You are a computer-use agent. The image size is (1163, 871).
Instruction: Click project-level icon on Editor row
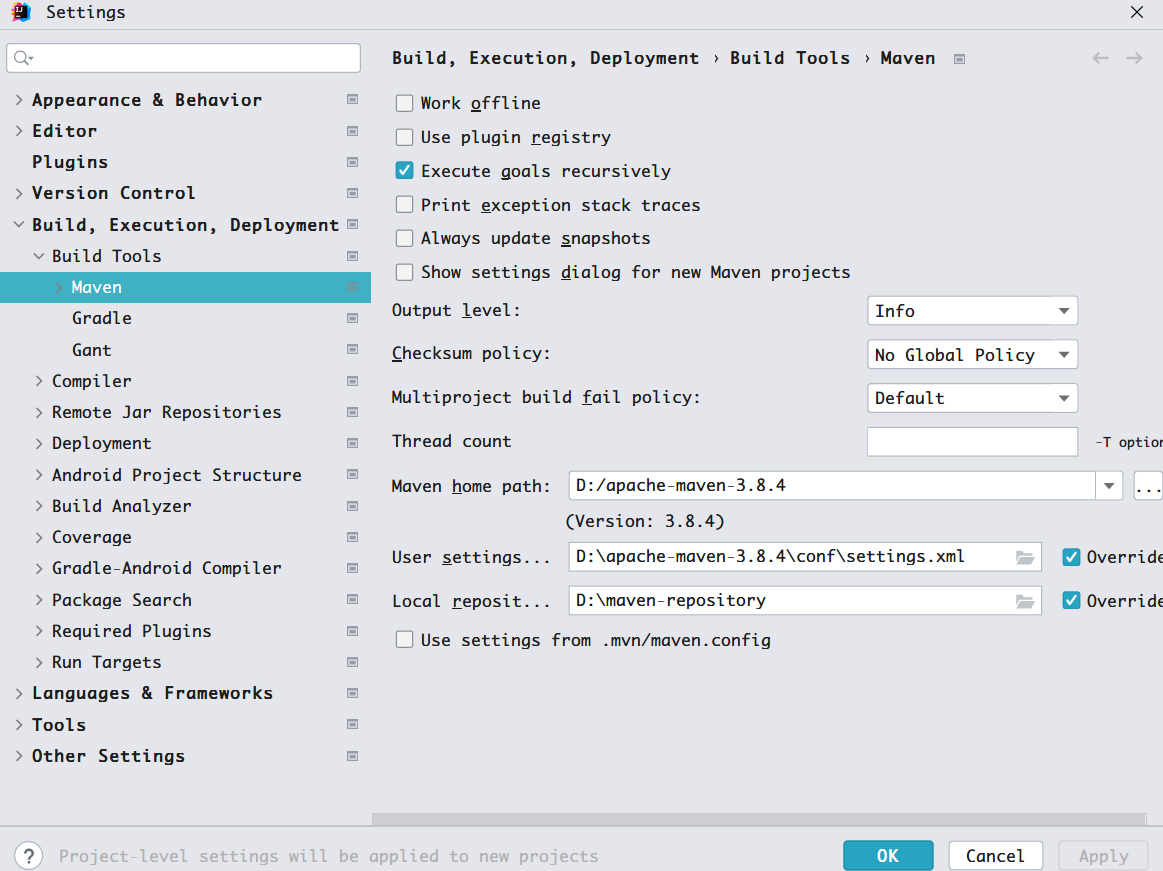[352, 131]
